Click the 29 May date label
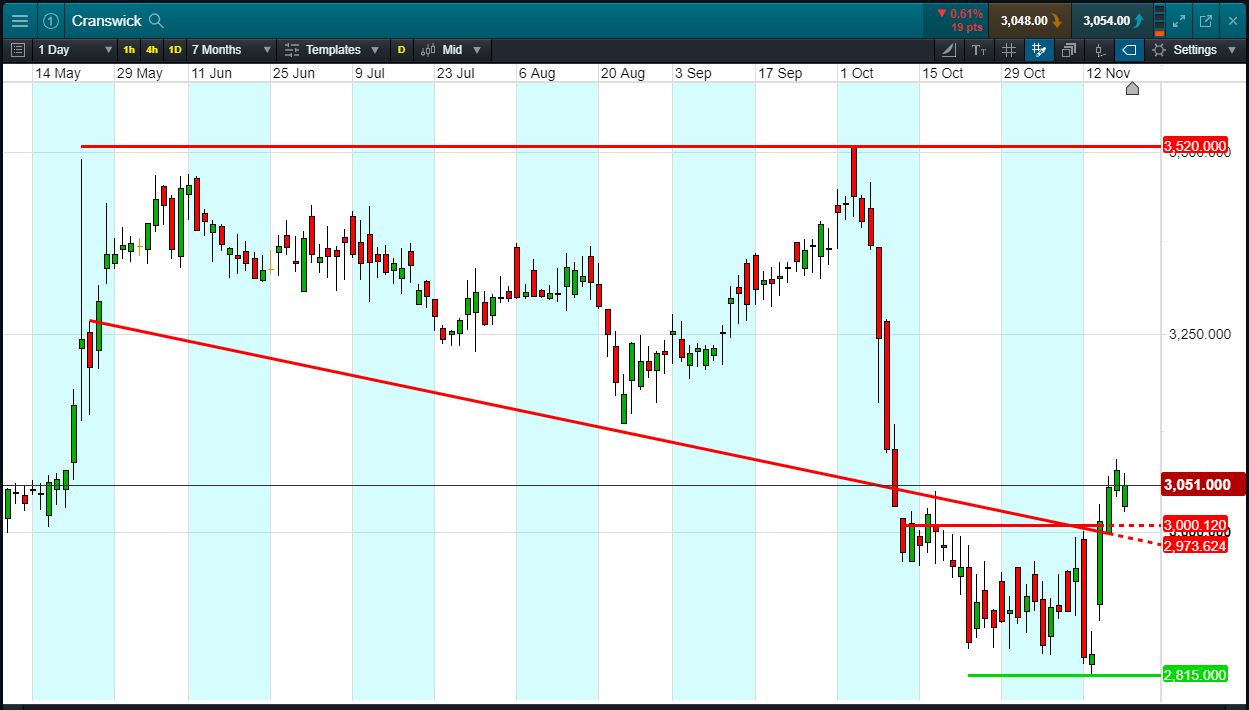Screen dimensions: 1249x710 click(140, 73)
